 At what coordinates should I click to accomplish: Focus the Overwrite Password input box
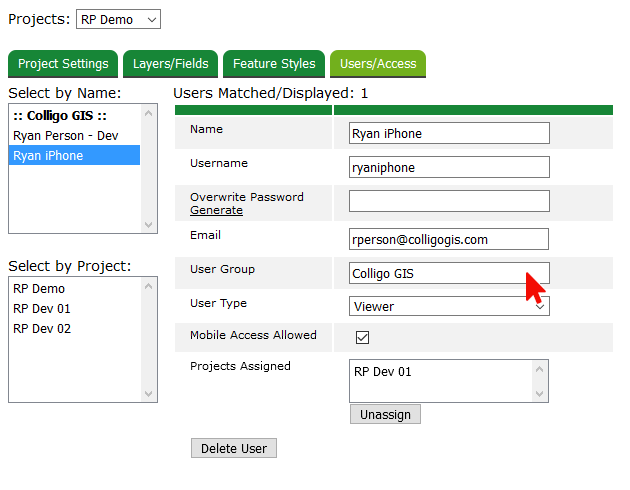click(x=449, y=201)
